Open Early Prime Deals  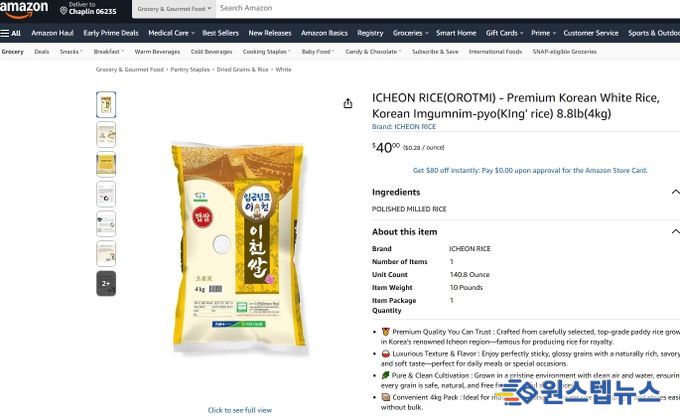pos(111,33)
